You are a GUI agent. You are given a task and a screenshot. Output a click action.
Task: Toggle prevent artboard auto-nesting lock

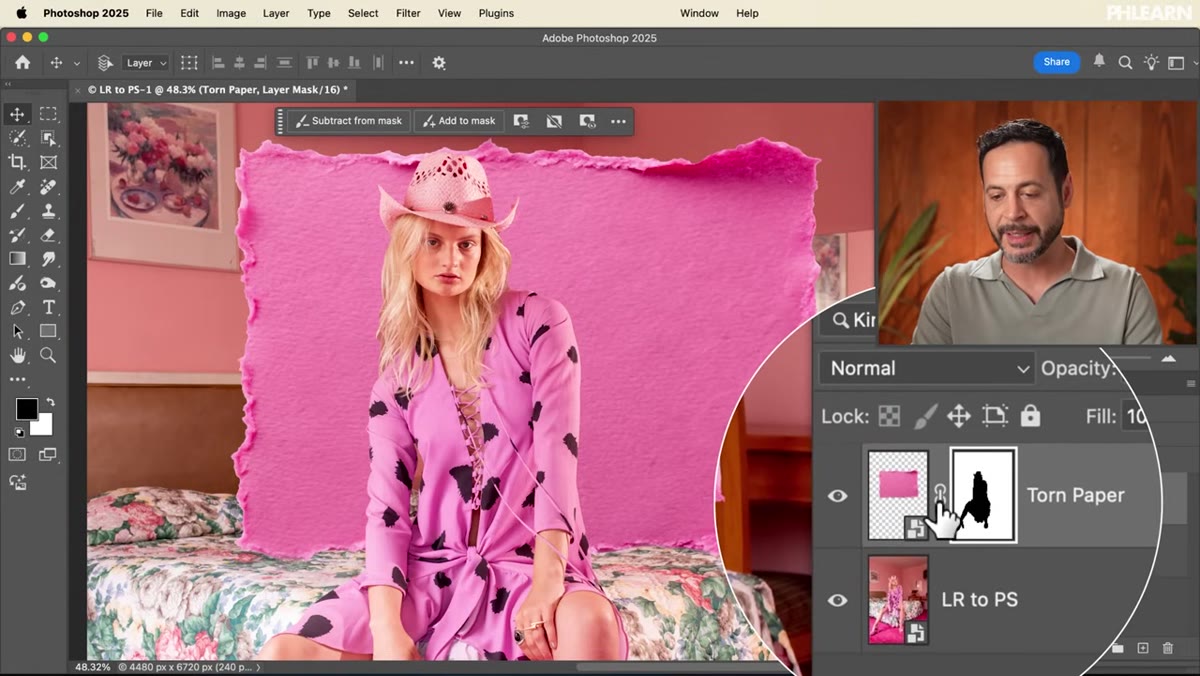tap(995, 416)
